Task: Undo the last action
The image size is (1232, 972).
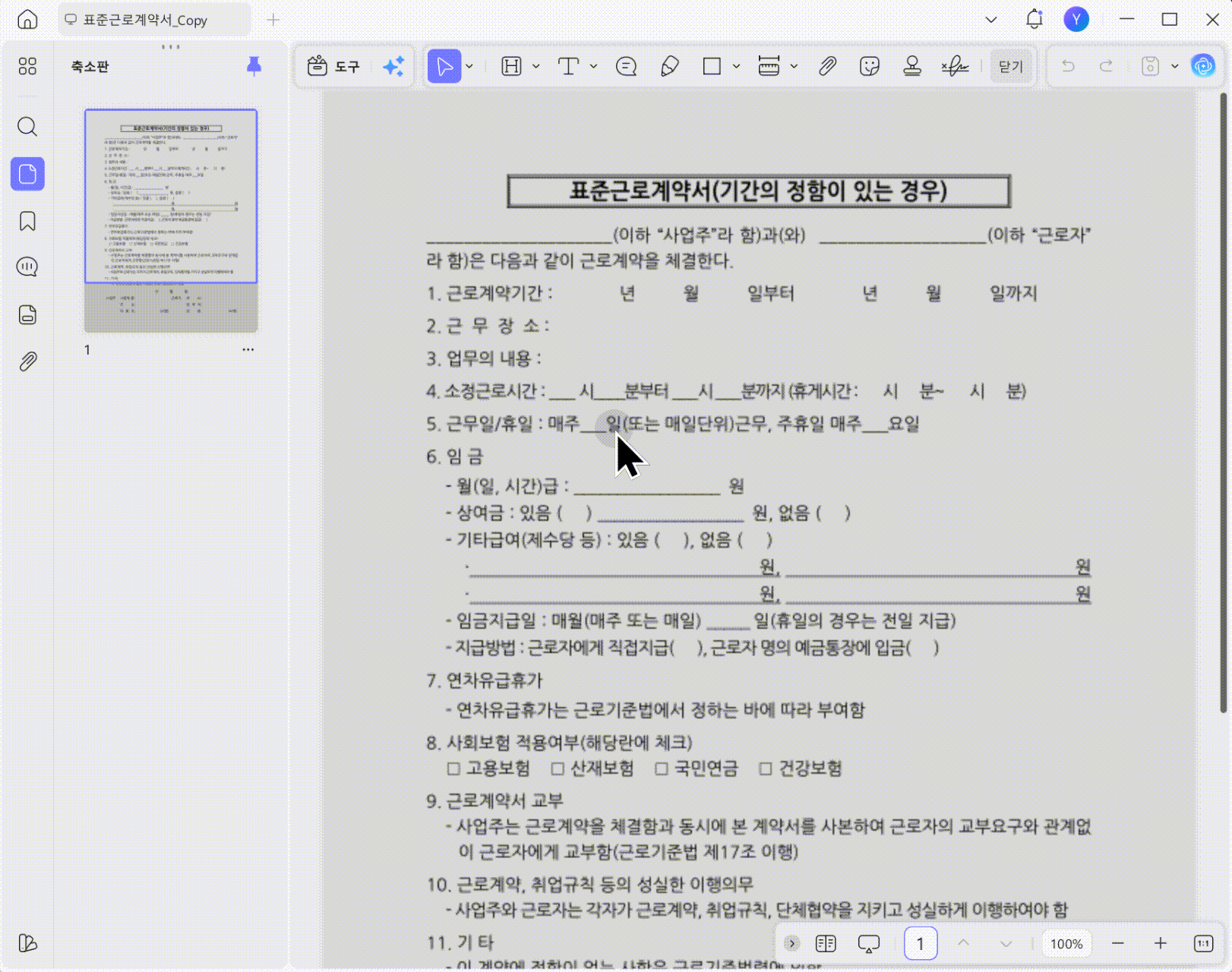Action: pos(1068,67)
